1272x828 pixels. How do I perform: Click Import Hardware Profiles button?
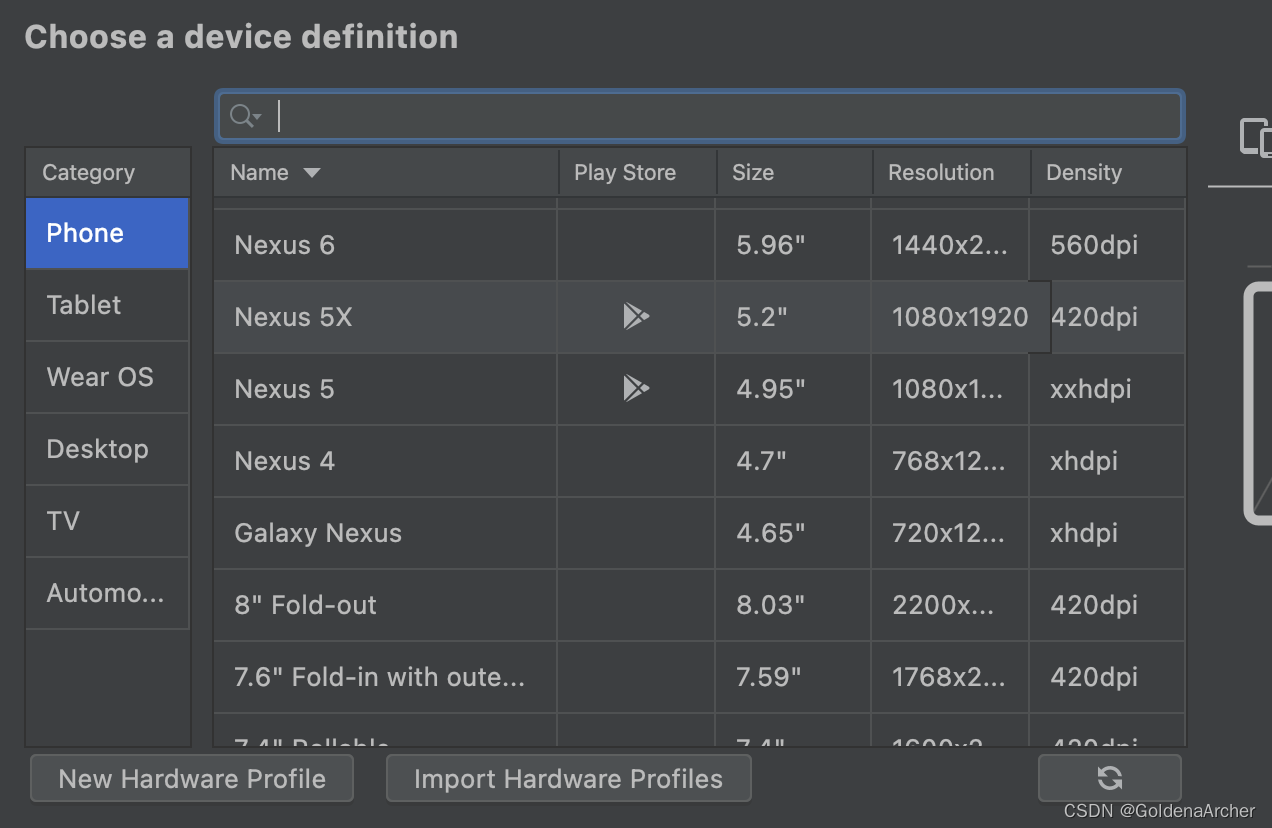[x=568, y=779]
